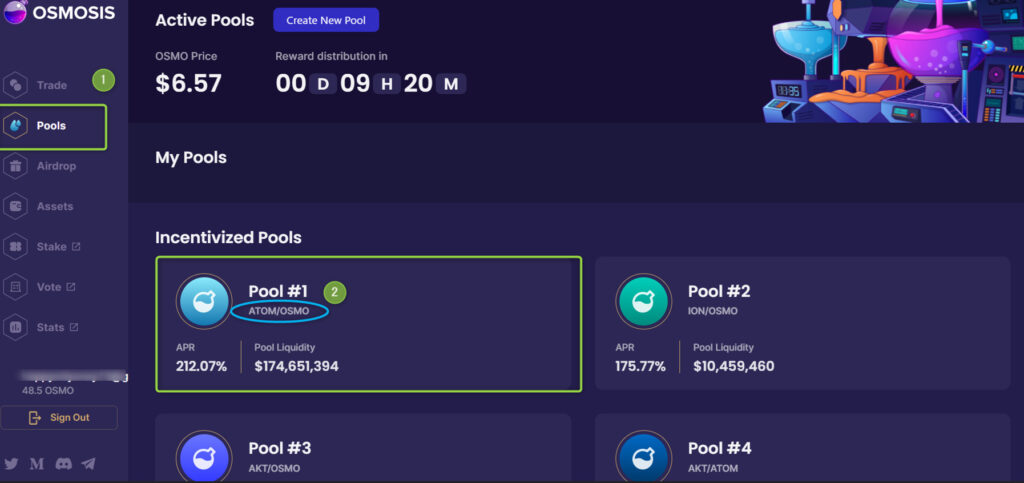The width and height of the screenshot is (1024, 483).
Task: Select Pool #3 AKT/OSMO card
Action: (x=363, y=448)
